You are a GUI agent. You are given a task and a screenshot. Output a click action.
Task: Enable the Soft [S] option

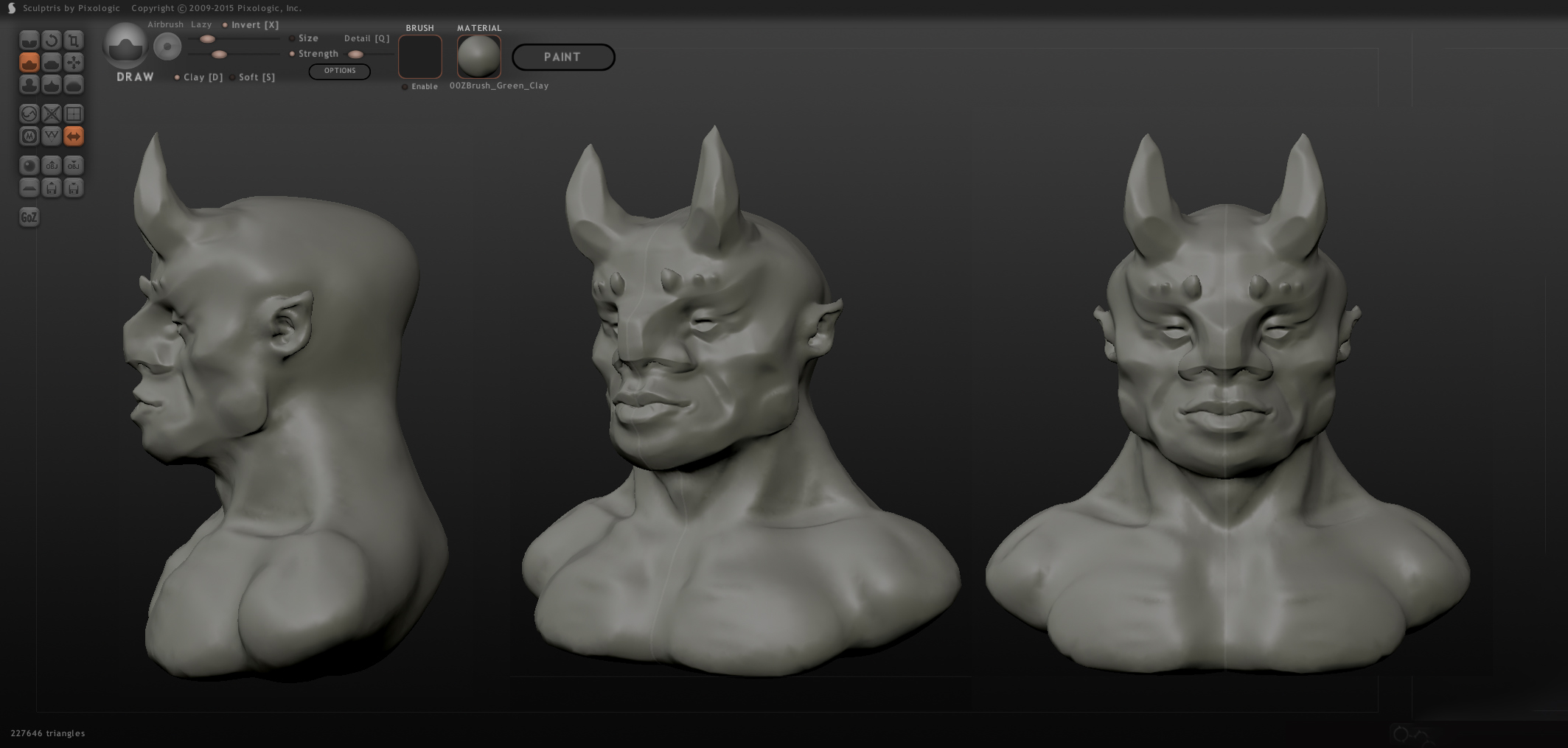pos(232,77)
